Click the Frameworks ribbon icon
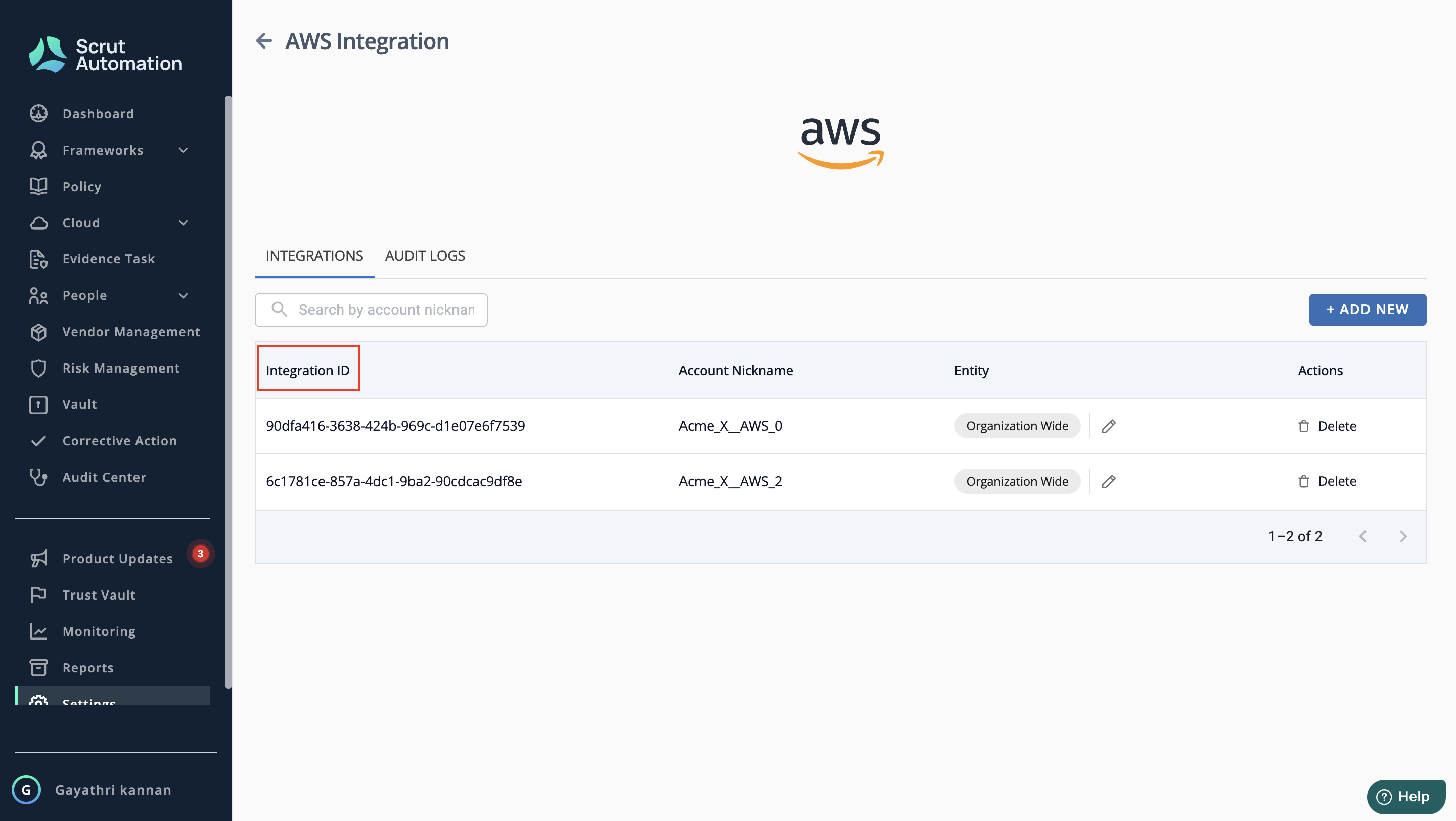1456x821 pixels. point(38,150)
